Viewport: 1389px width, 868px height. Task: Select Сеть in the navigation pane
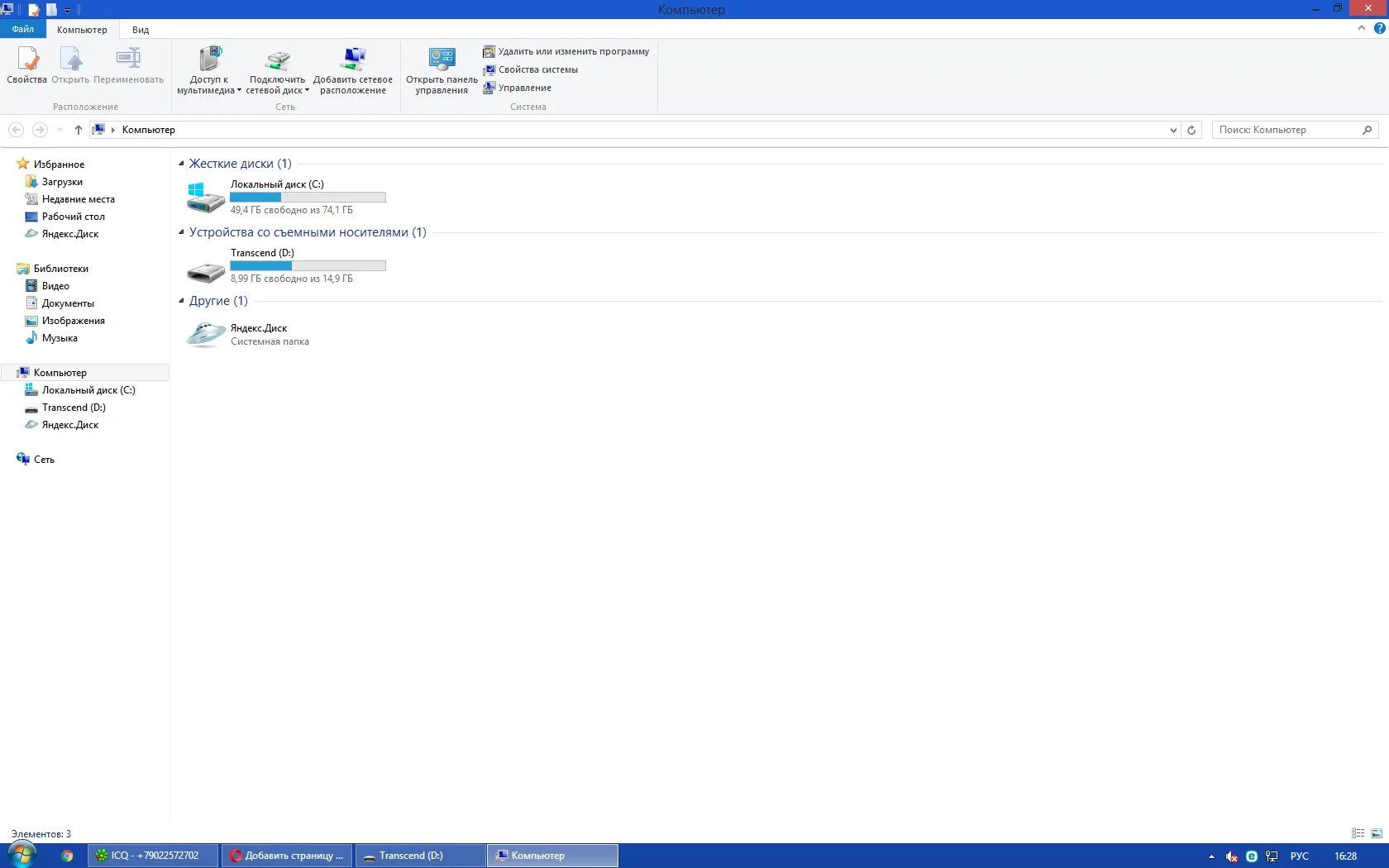tap(44, 460)
